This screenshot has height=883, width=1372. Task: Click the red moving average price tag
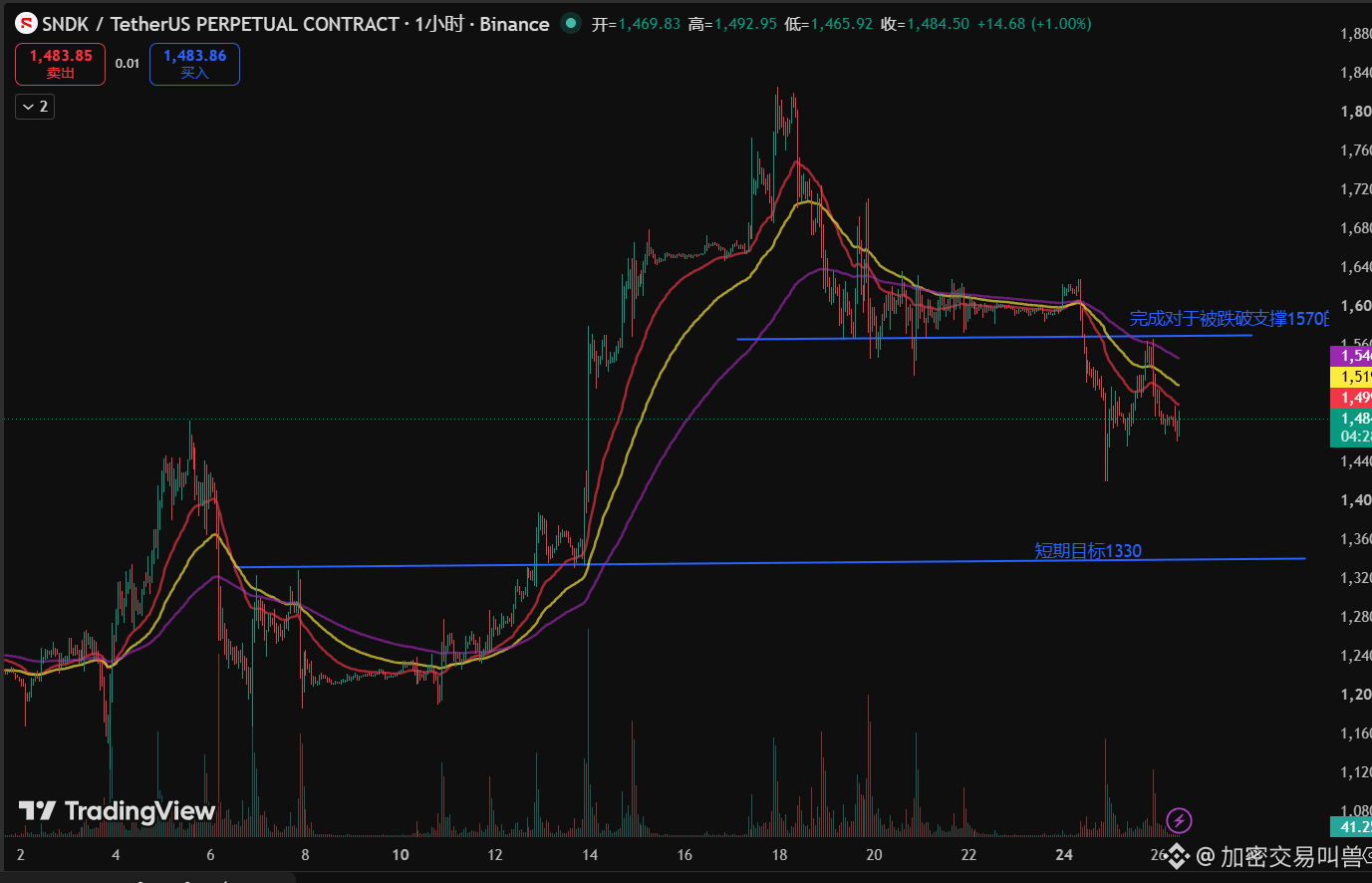(x=1351, y=398)
